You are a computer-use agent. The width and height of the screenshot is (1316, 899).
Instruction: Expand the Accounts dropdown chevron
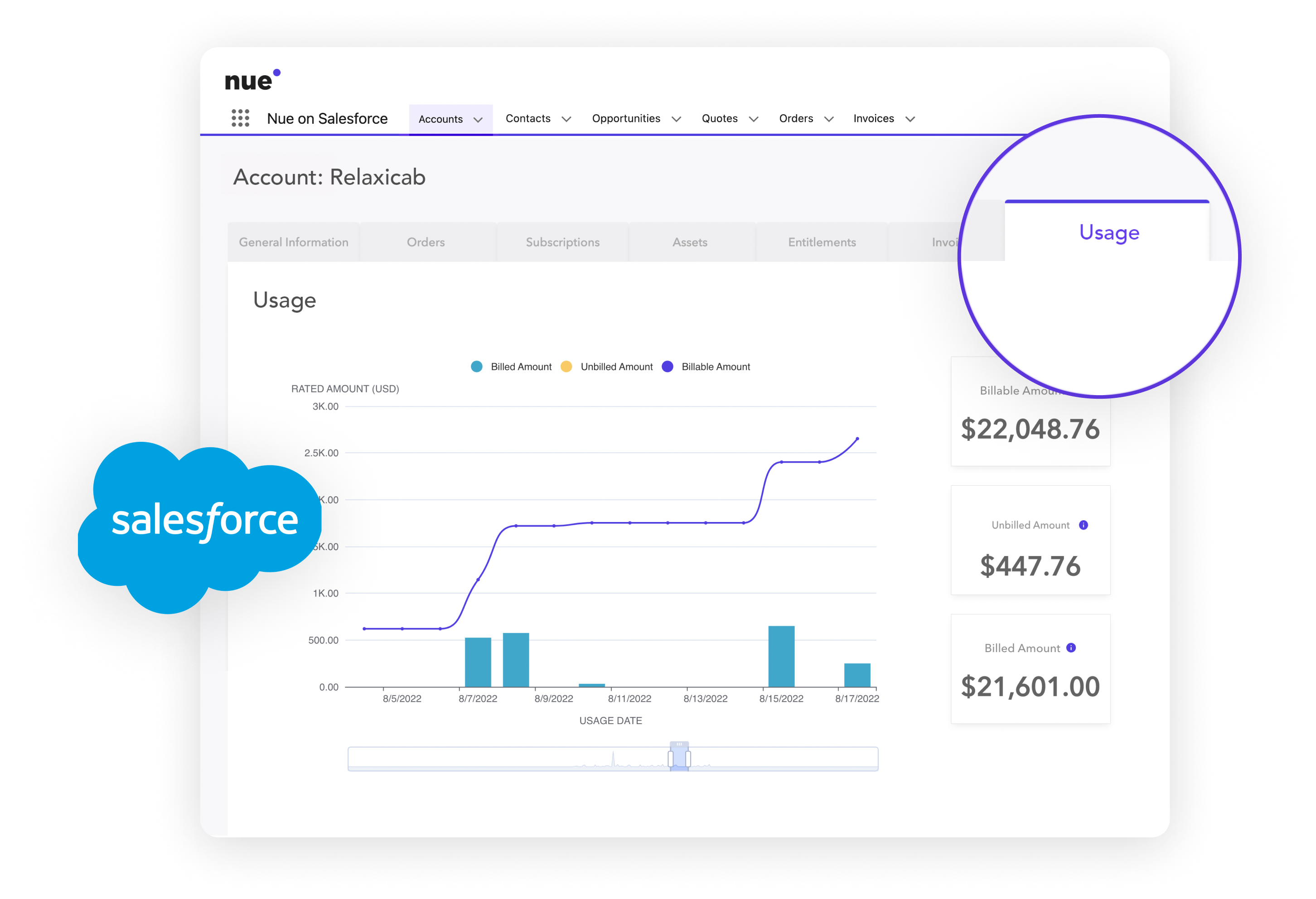pos(478,120)
